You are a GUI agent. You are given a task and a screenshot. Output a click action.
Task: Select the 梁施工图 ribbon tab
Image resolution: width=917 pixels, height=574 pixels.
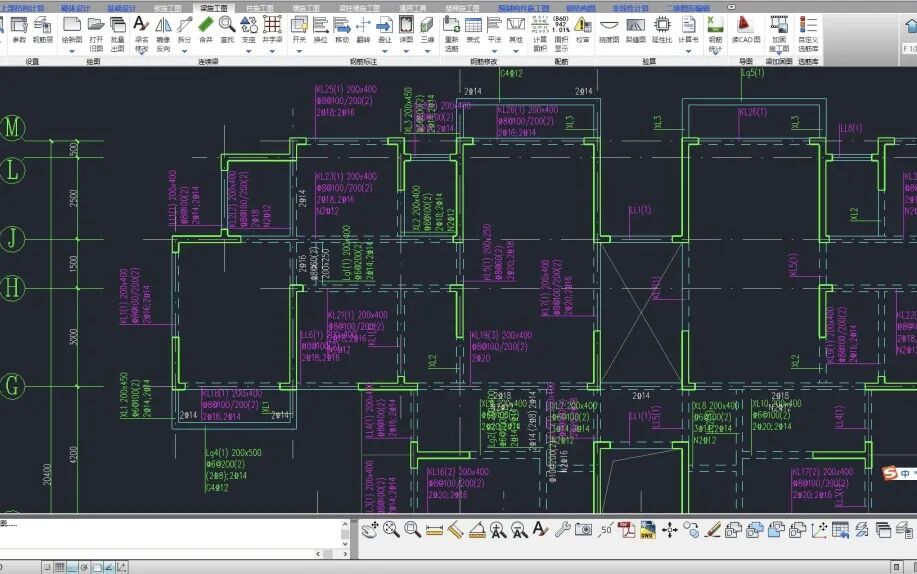(x=213, y=8)
